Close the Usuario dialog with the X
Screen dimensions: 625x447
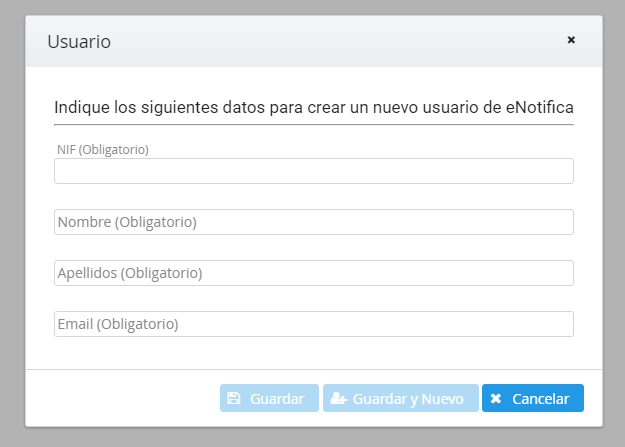coord(571,40)
